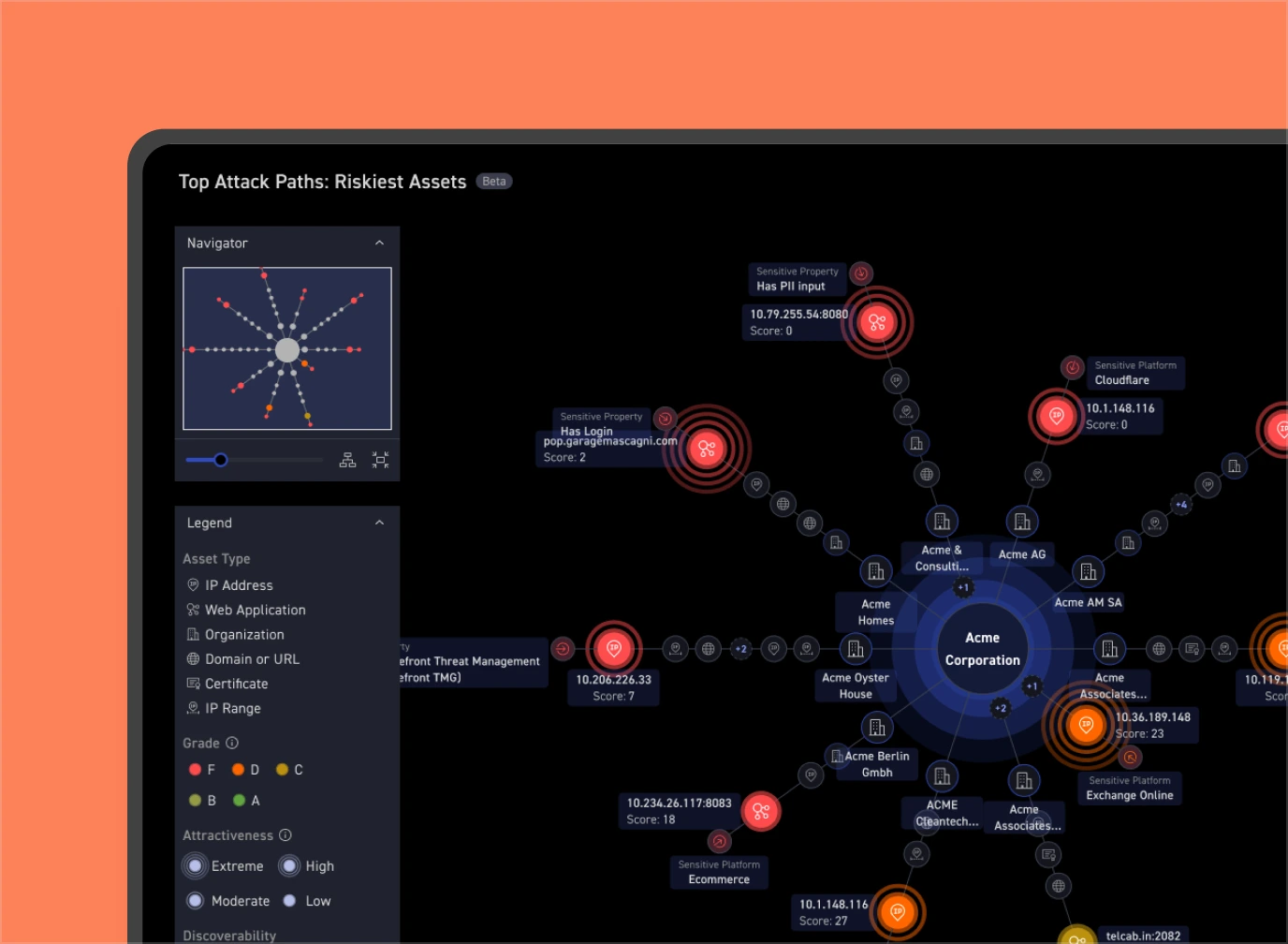1288x944 pixels.
Task: Click the Navigator zoom slider handle
Action: point(220,460)
